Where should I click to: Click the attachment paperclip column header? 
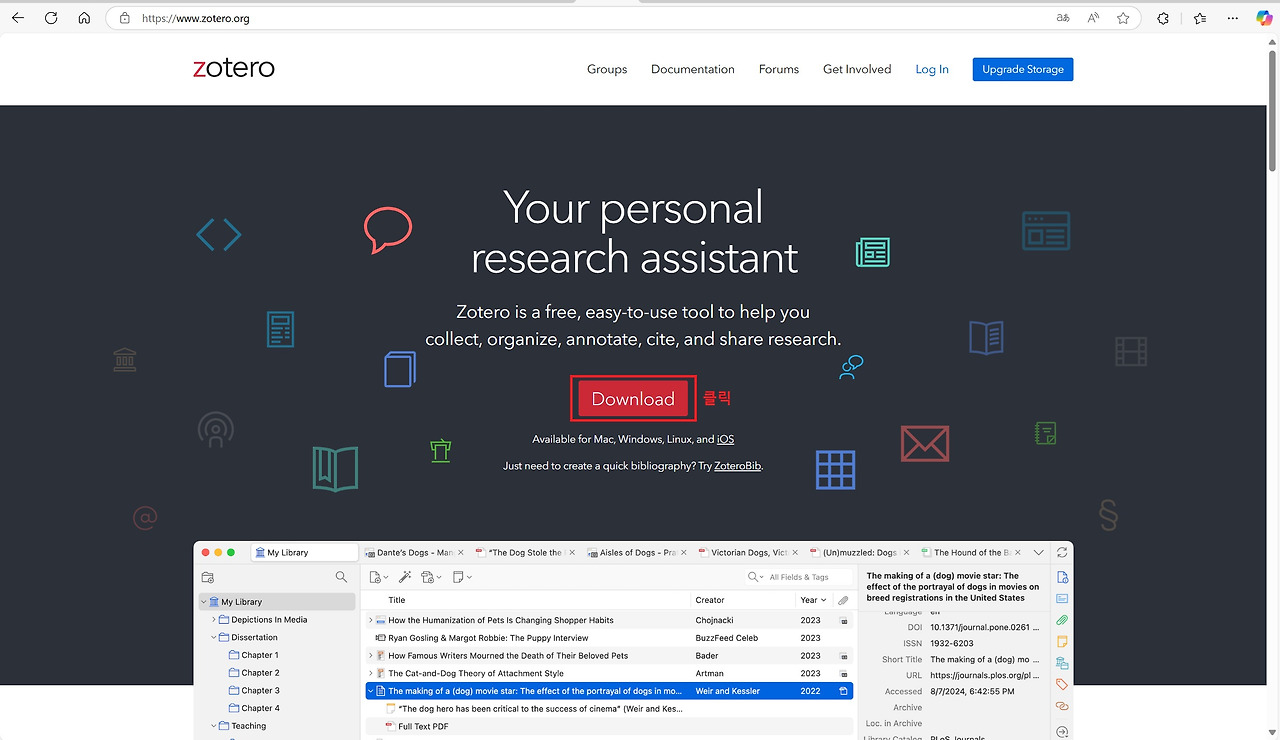[843, 600]
